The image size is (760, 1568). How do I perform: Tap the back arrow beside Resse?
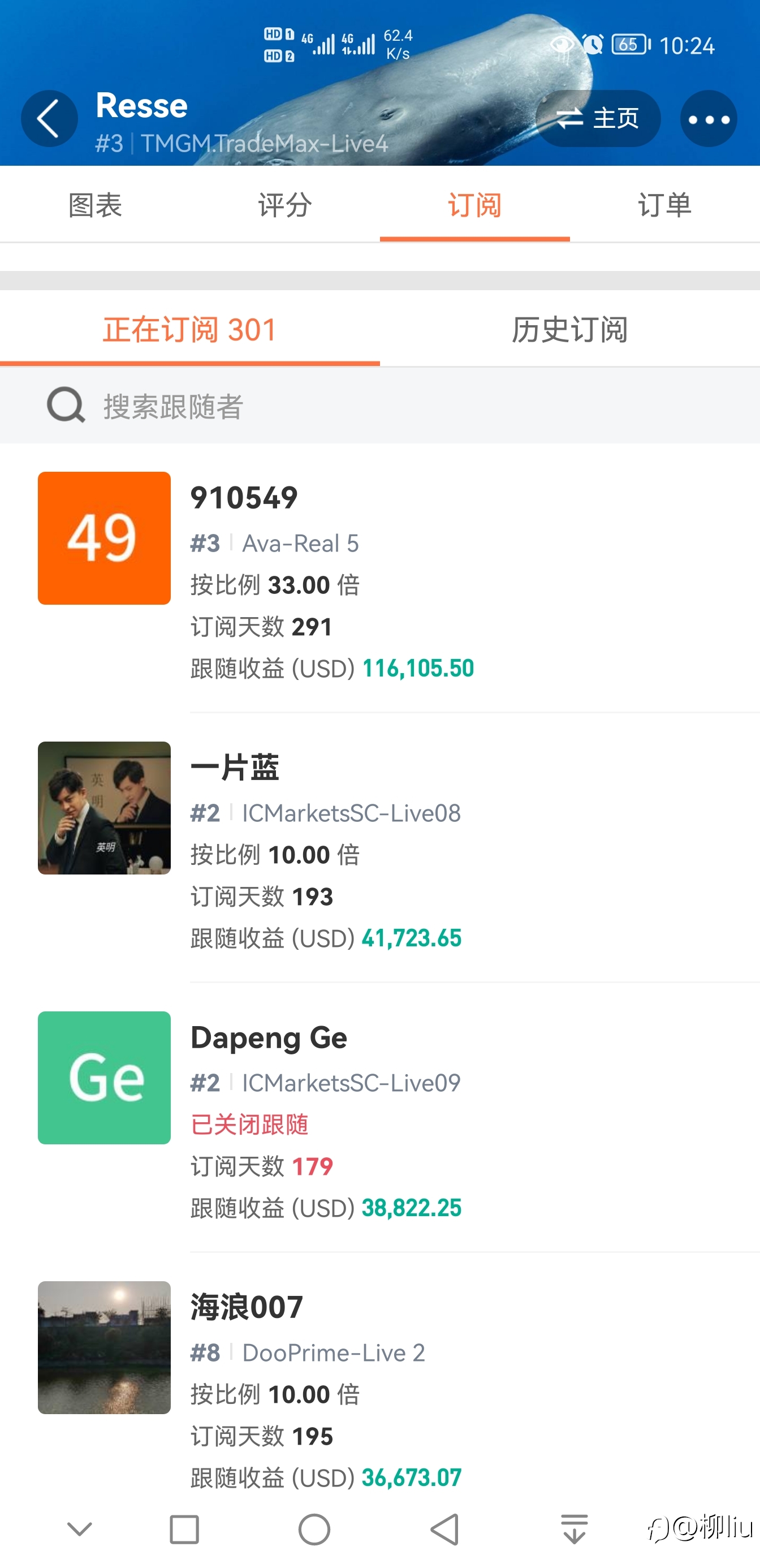point(49,118)
